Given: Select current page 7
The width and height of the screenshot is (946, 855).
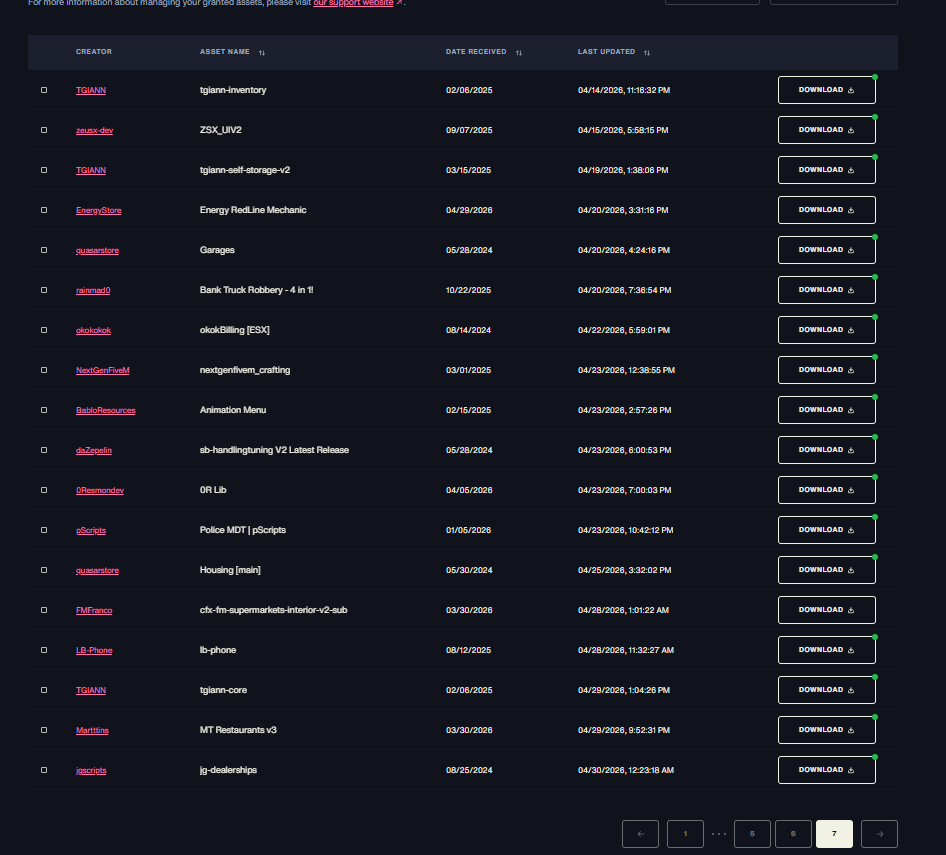Looking at the screenshot, I should click(834, 834).
